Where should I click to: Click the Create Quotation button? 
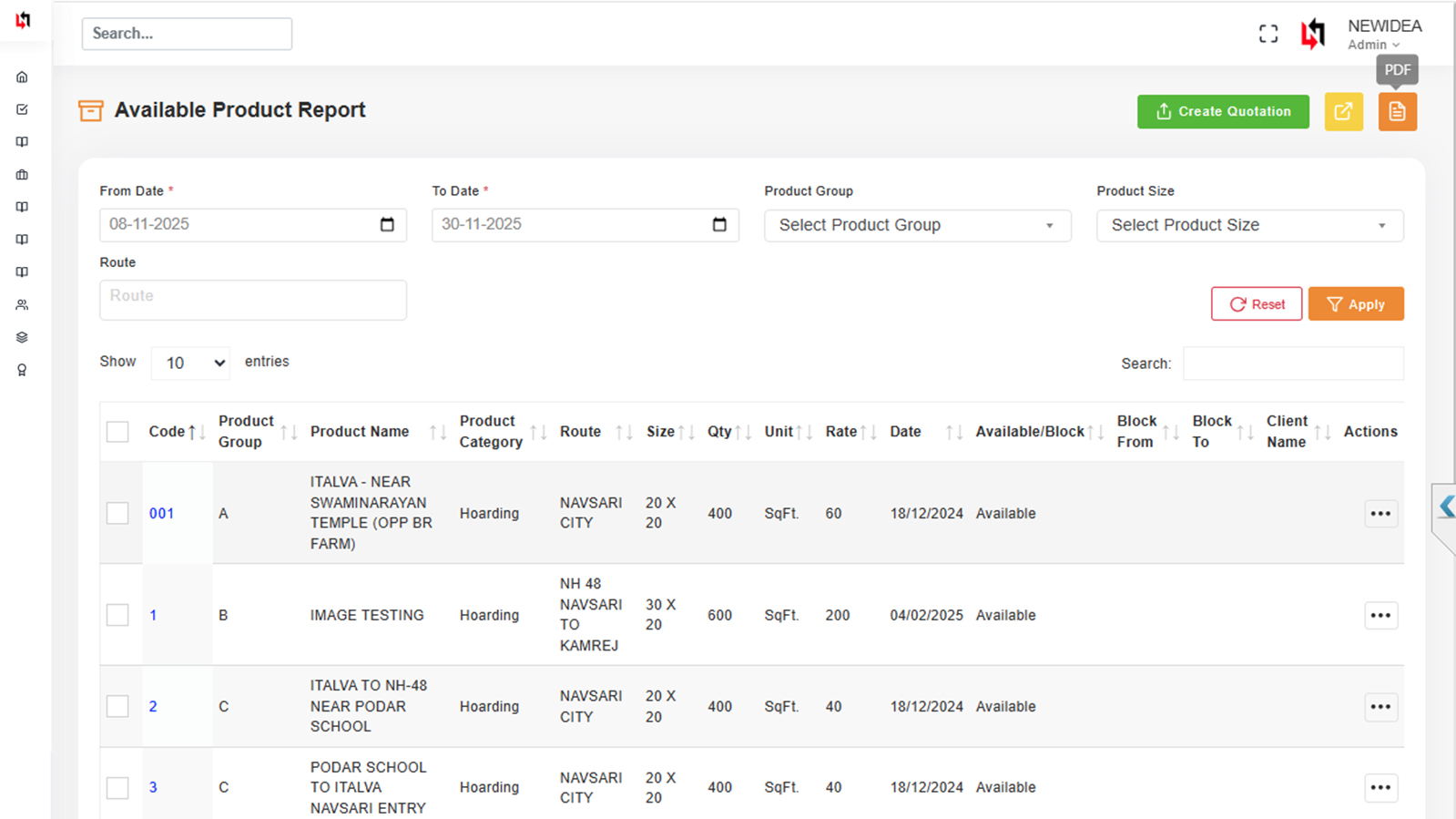coord(1222,112)
